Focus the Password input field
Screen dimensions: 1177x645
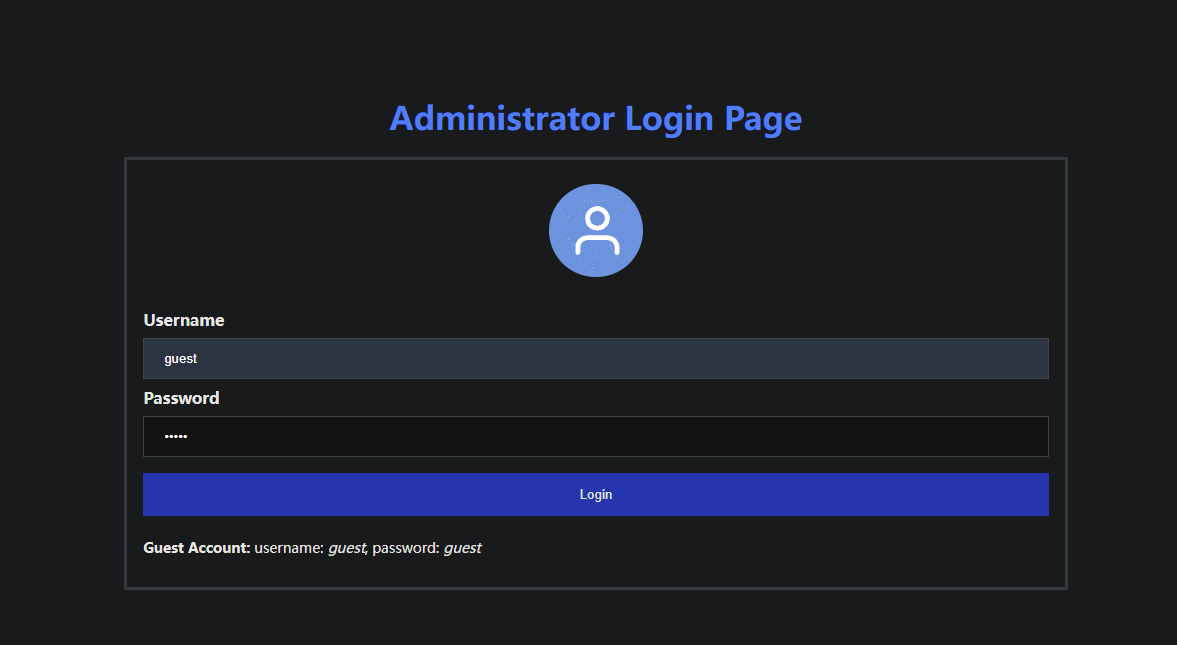coord(595,436)
